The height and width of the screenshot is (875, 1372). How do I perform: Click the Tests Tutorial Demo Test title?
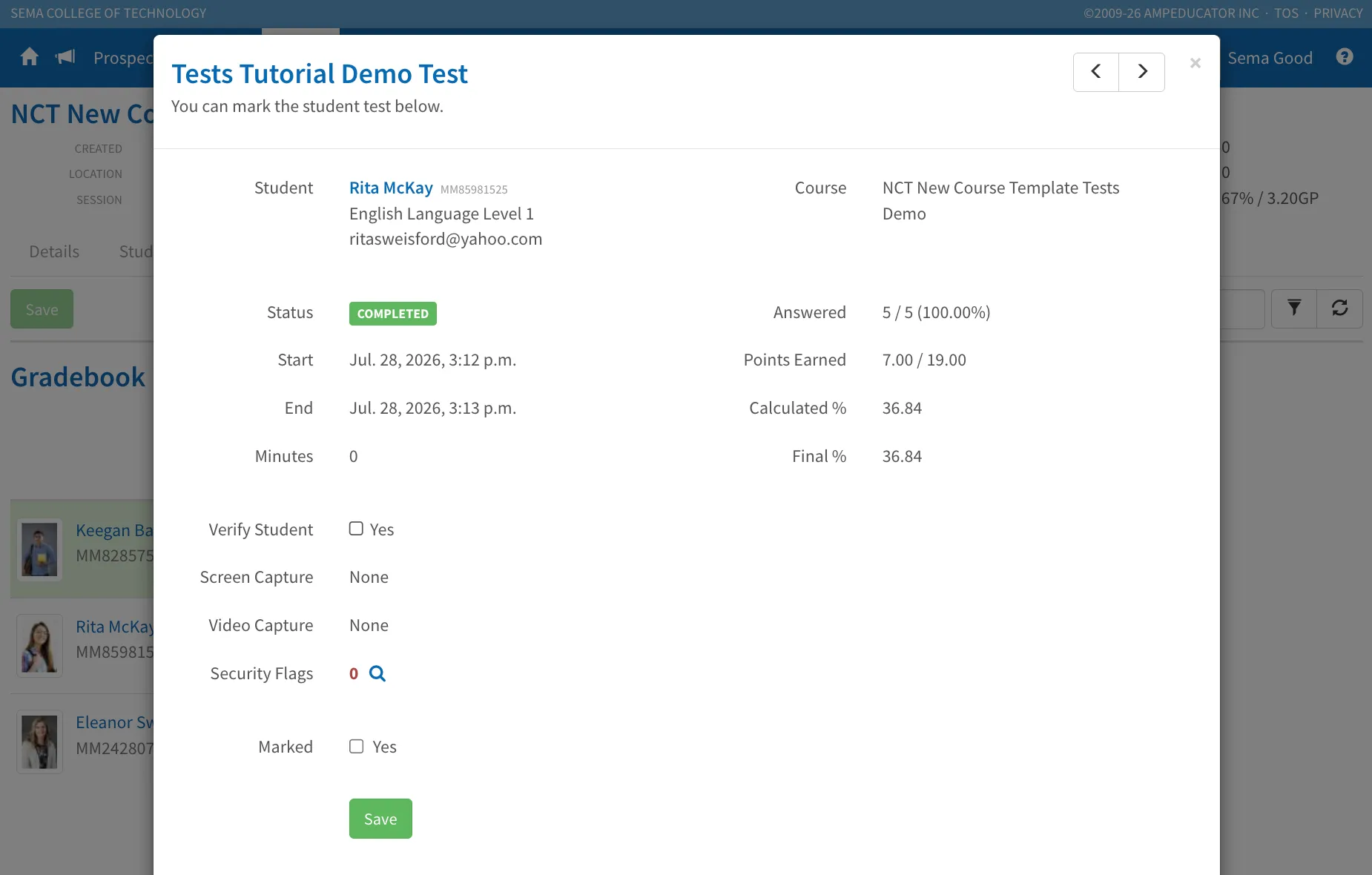tap(320, 74)
